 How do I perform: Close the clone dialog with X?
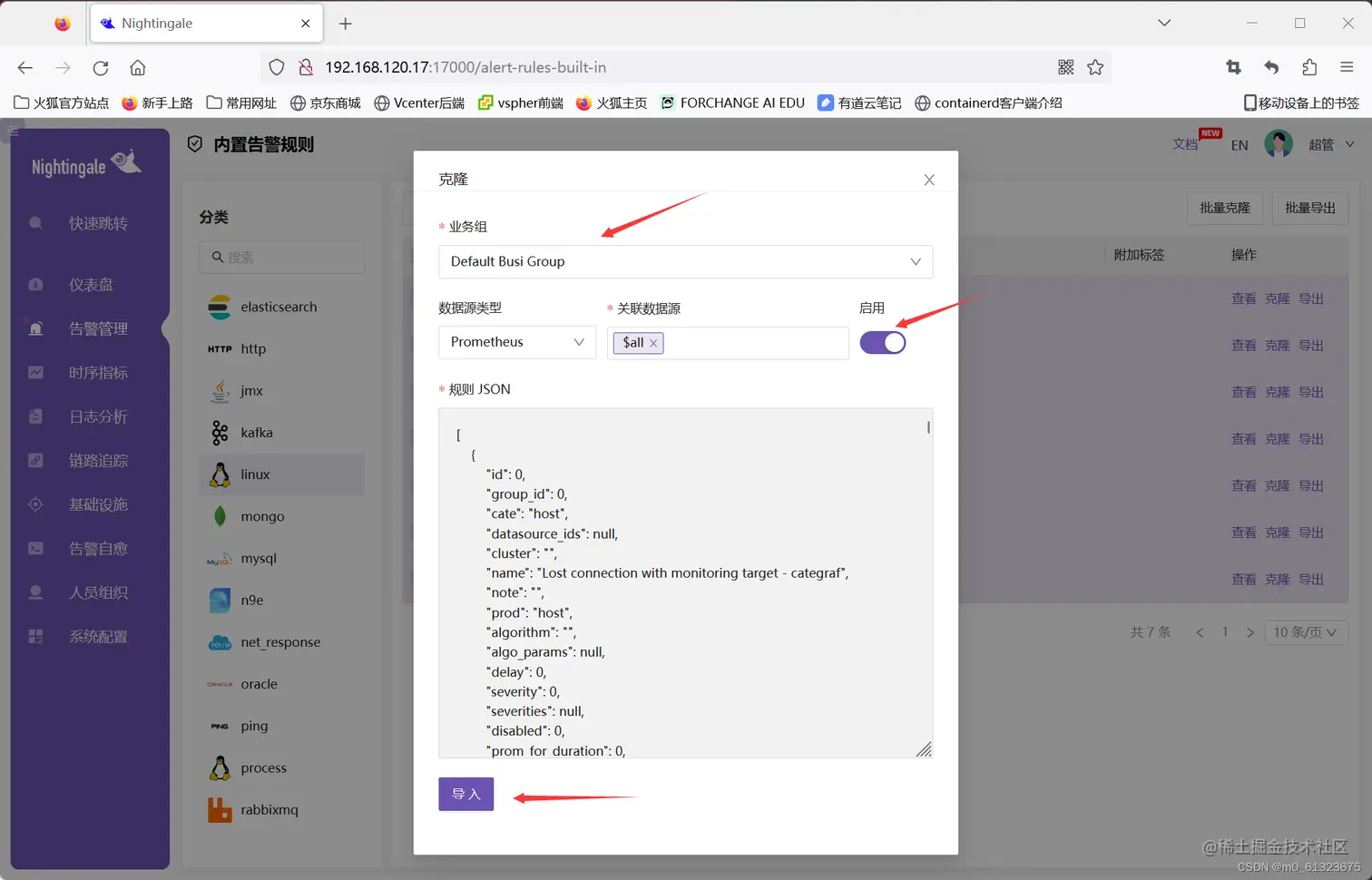tap(929, 180)
